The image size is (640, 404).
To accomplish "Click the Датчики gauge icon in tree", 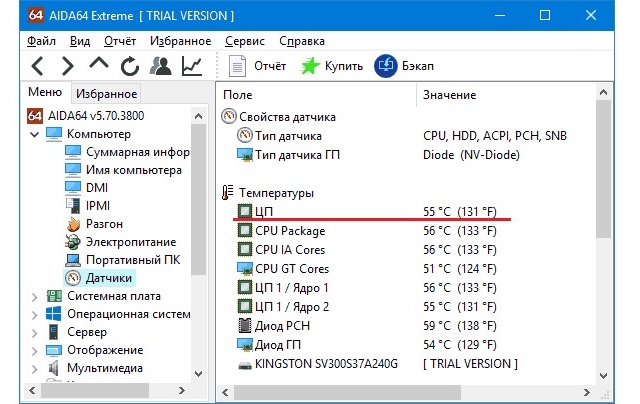I will click(73, 278).
